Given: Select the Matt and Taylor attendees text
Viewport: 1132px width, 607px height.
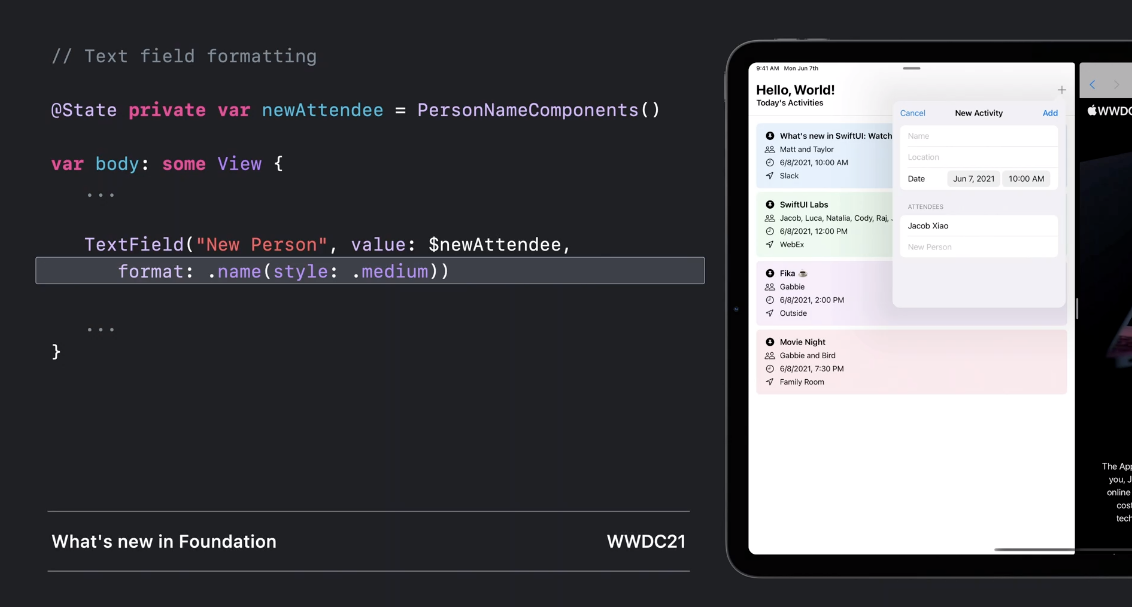Looking at the screenshot, I should pyautogui.click(x=806, y=149).
